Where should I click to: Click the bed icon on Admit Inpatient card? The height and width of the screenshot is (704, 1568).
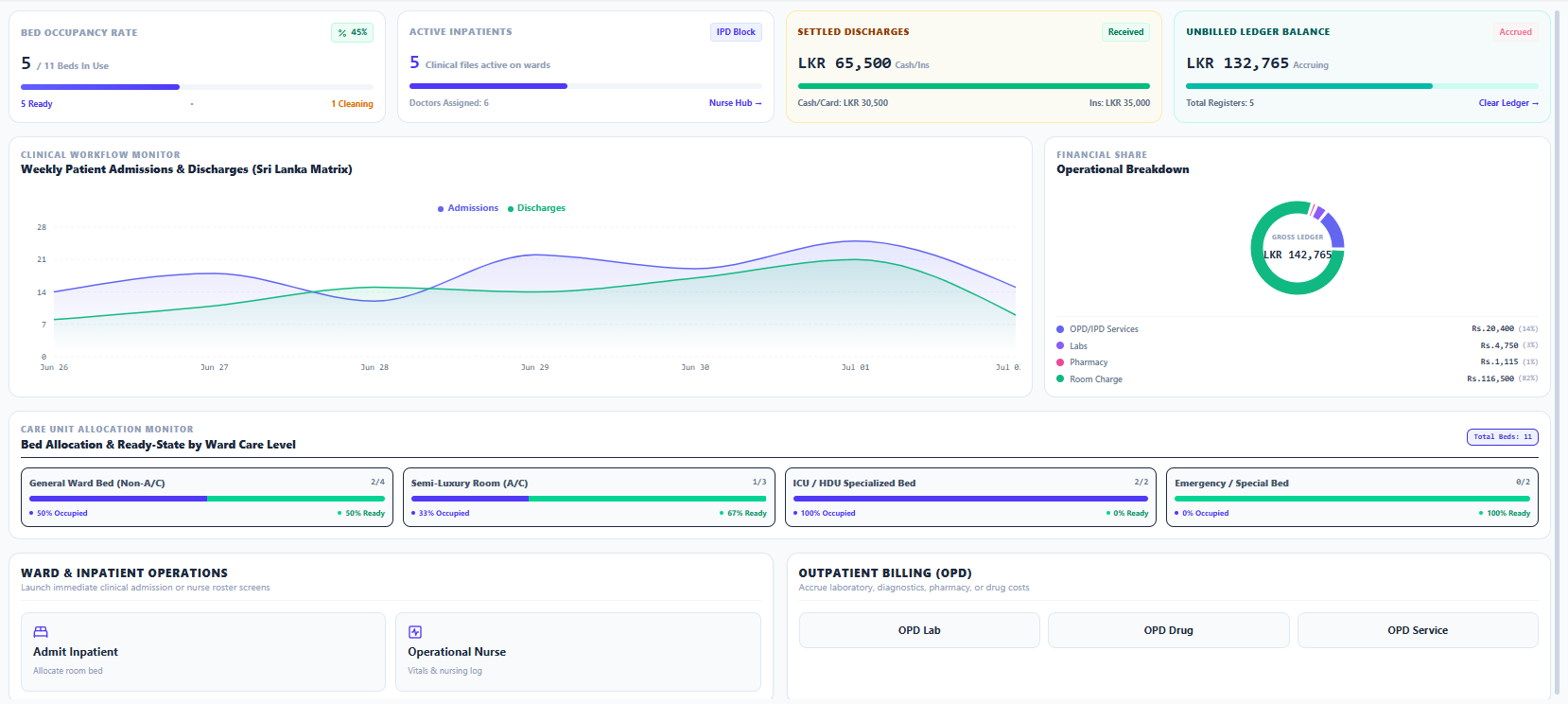41,632
